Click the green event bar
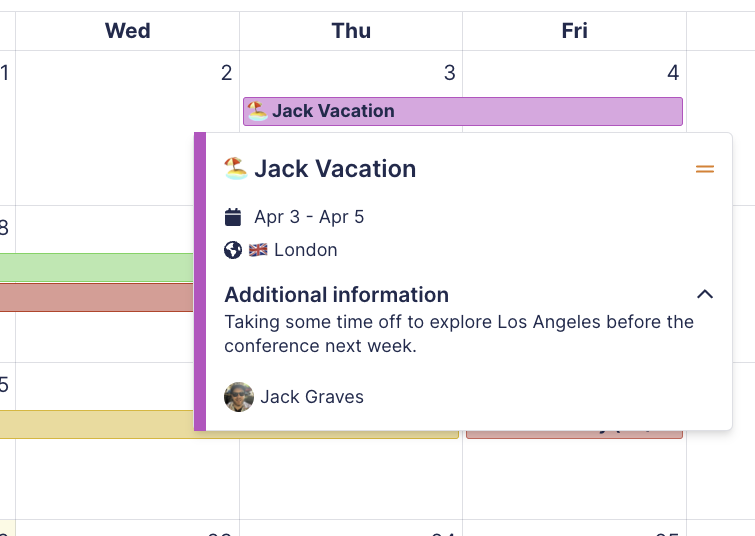The width and height of the screenshot is (755, 536). (x=96, y=267)
